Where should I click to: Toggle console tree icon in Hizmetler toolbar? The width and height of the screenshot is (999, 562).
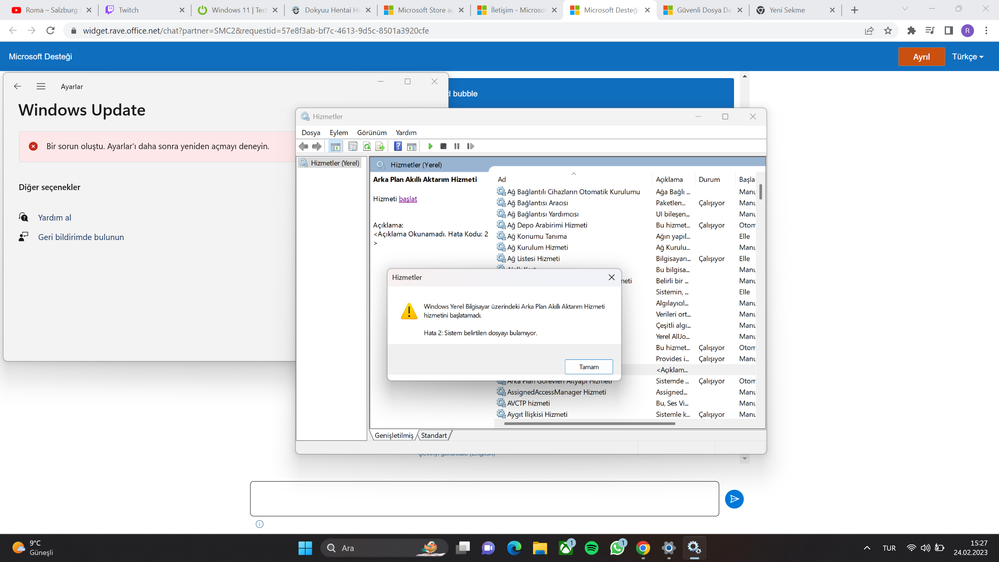click(x=336, y=147)
